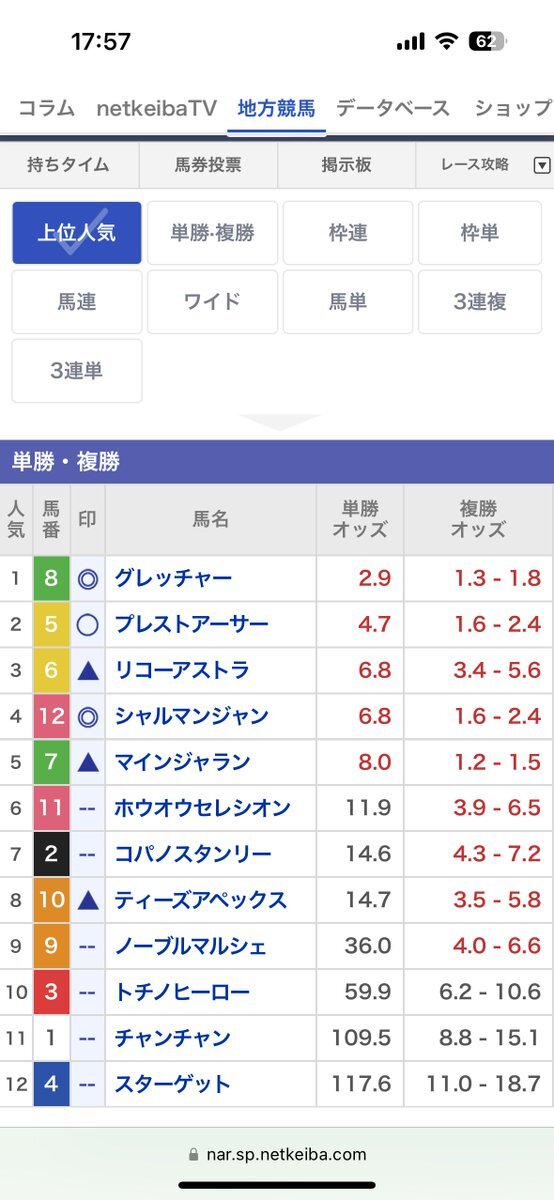
Task: Expand the race menu dropdown arrow
Action: (542, 166)
